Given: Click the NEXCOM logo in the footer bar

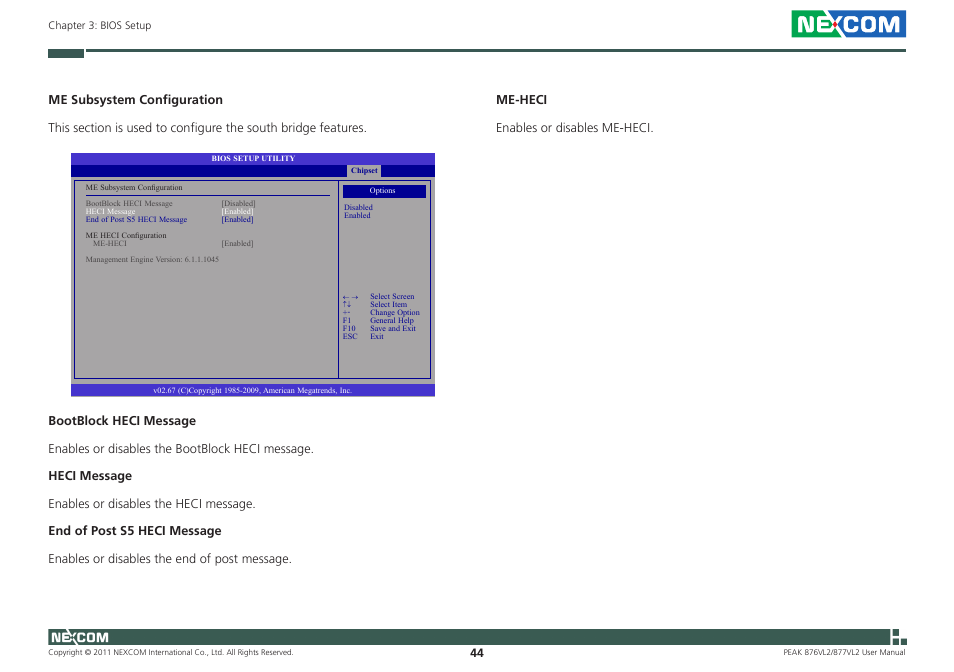Looking at the screenshot, I should [x=79, y=637].
